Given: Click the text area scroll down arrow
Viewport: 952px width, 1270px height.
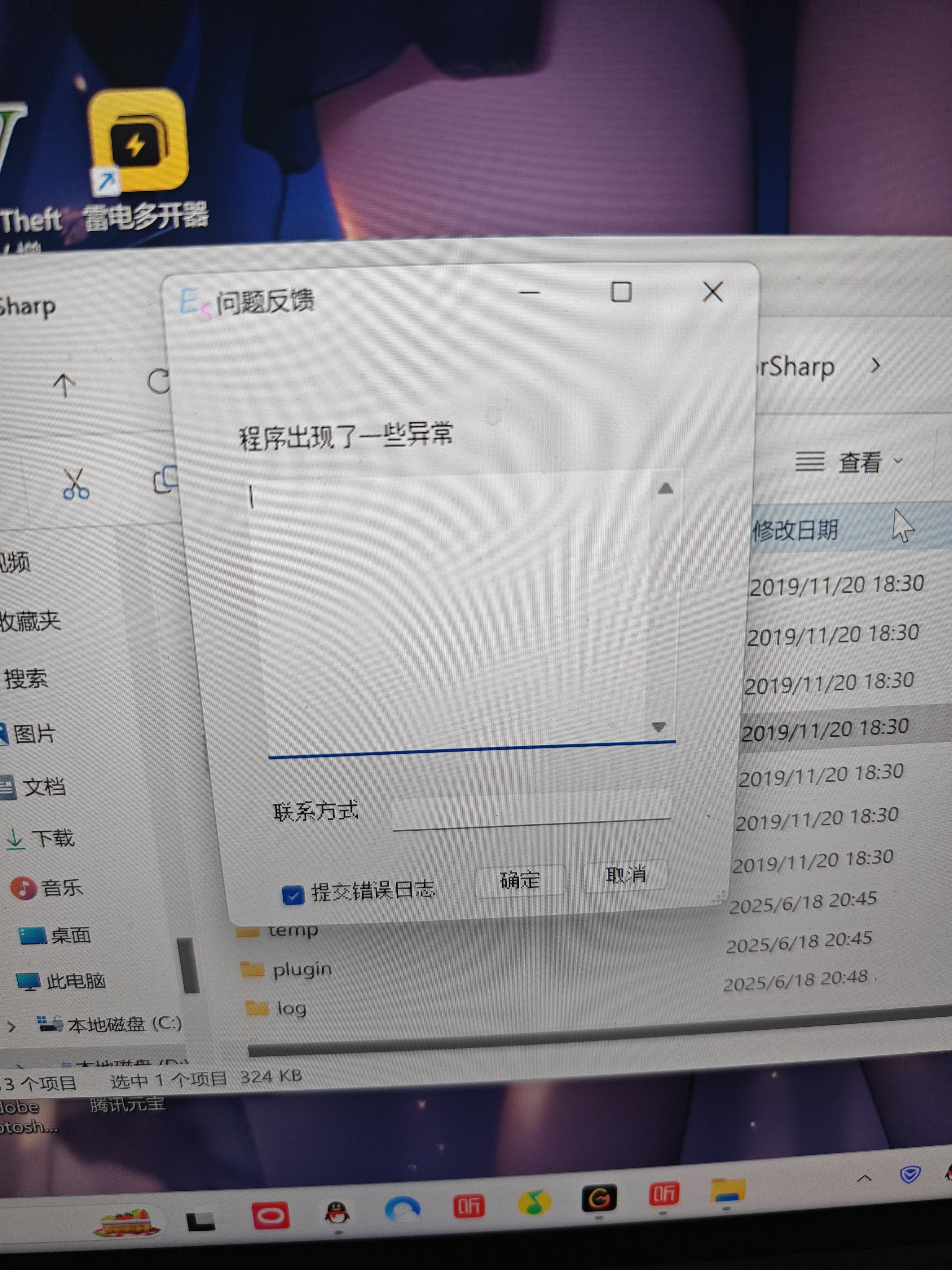Looking at the screenshot, I should [659, 727].
